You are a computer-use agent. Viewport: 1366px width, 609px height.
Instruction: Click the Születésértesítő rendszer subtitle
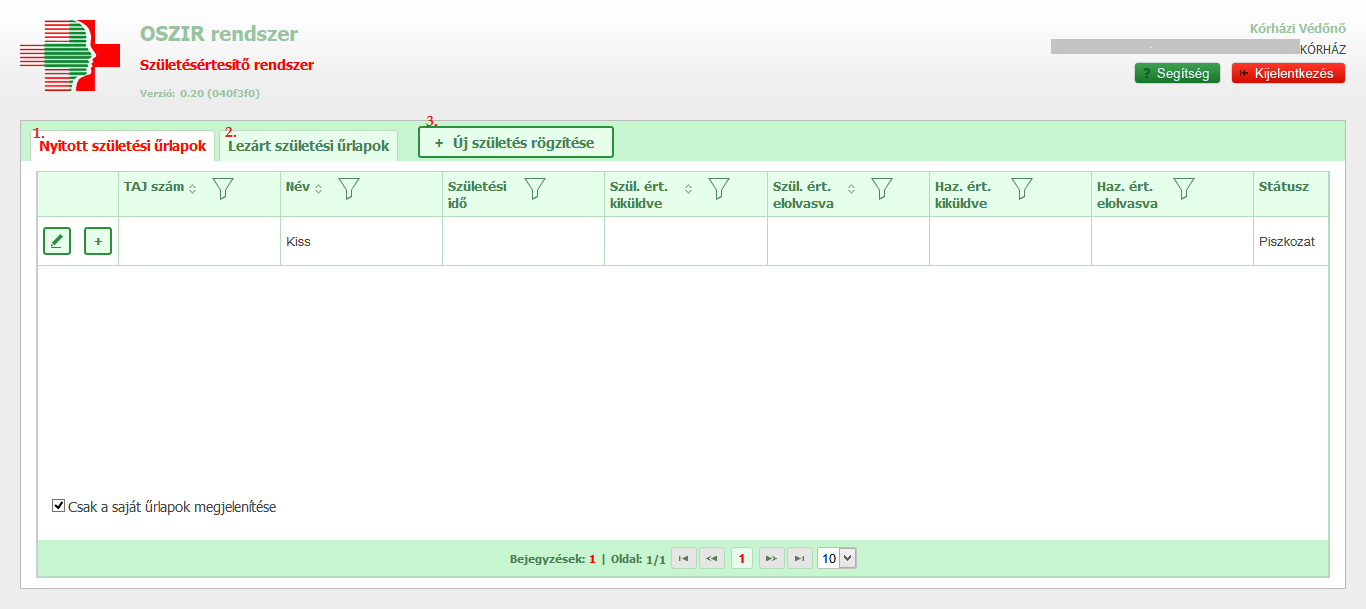tap(227, 65)
